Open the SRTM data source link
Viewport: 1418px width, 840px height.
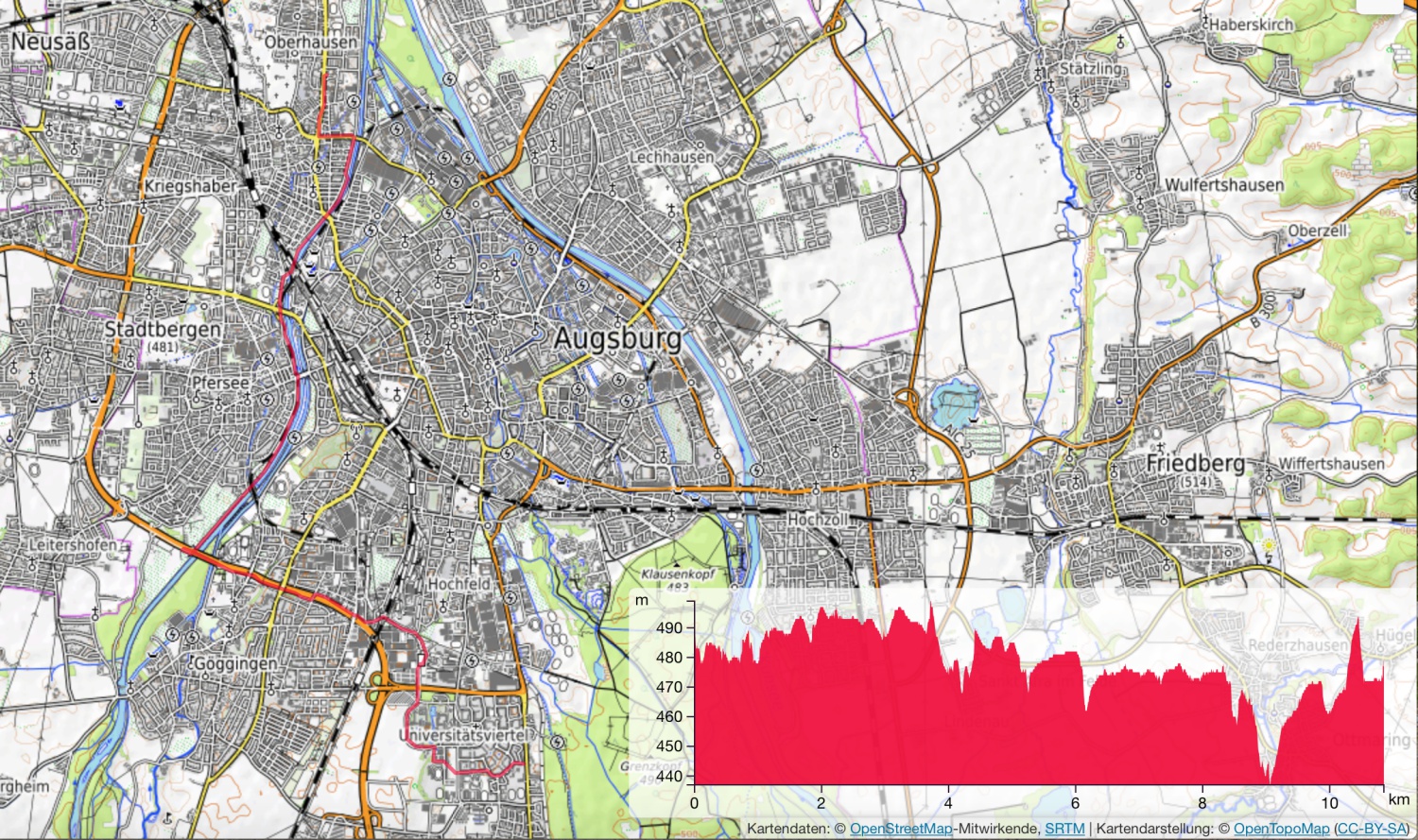point(1064,829)
